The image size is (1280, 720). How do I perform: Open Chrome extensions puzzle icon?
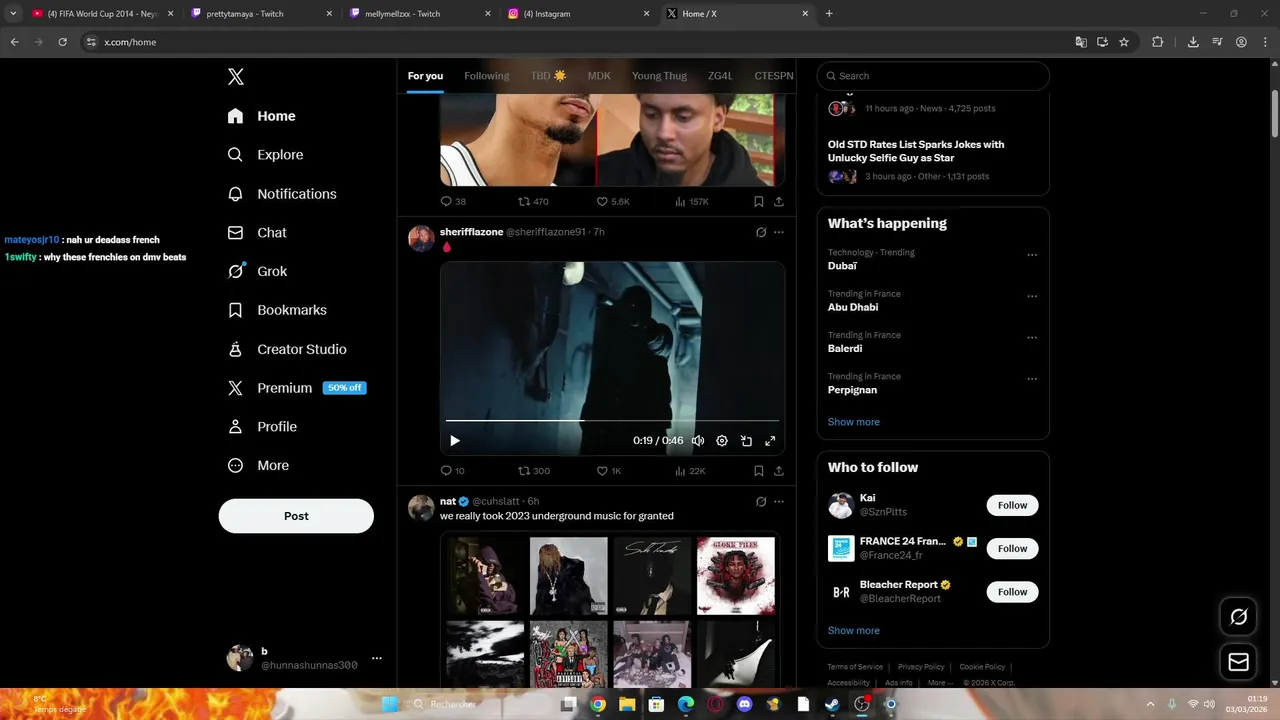(x=1158, y=42)
